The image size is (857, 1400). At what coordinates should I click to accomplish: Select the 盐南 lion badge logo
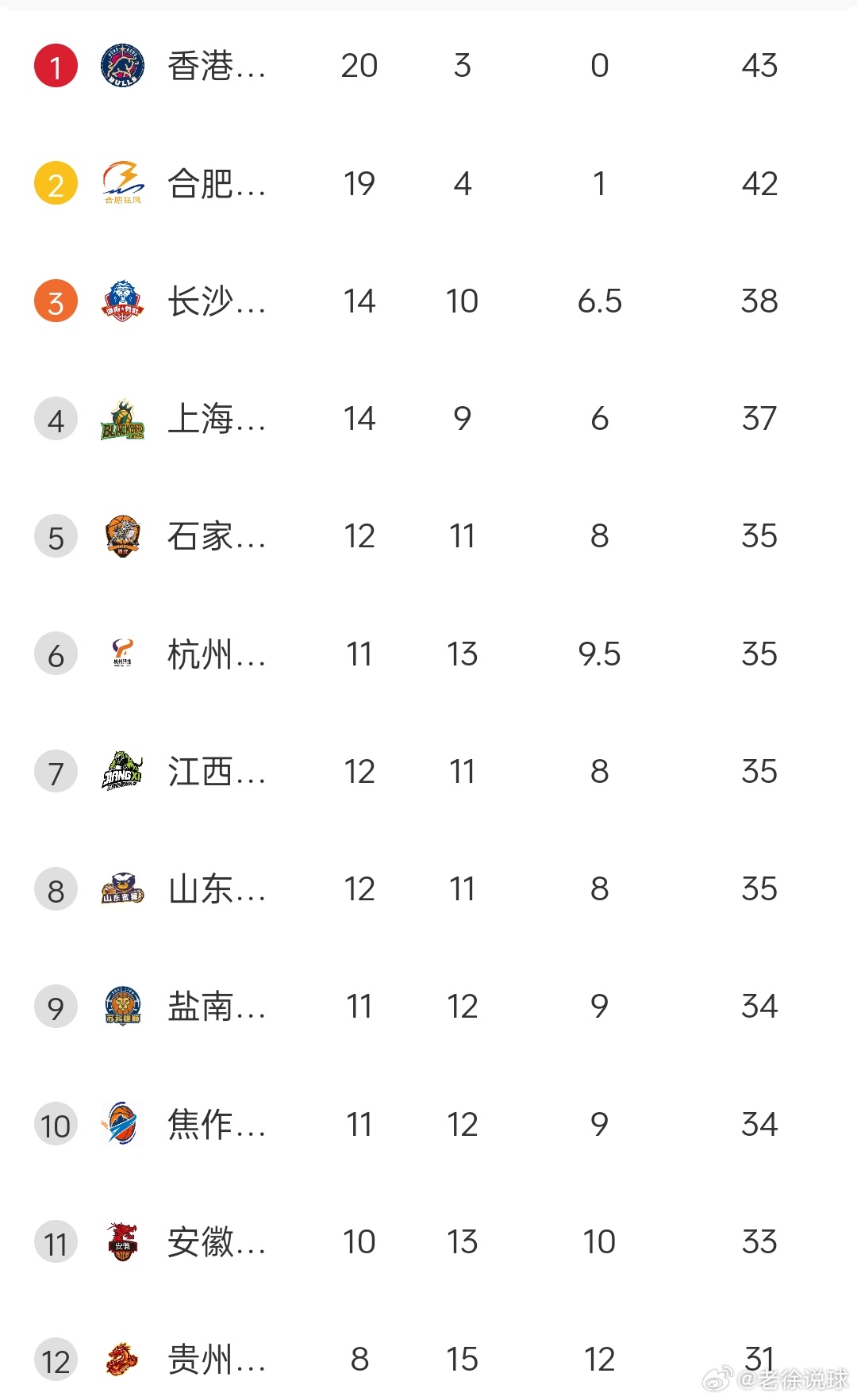122,1007
